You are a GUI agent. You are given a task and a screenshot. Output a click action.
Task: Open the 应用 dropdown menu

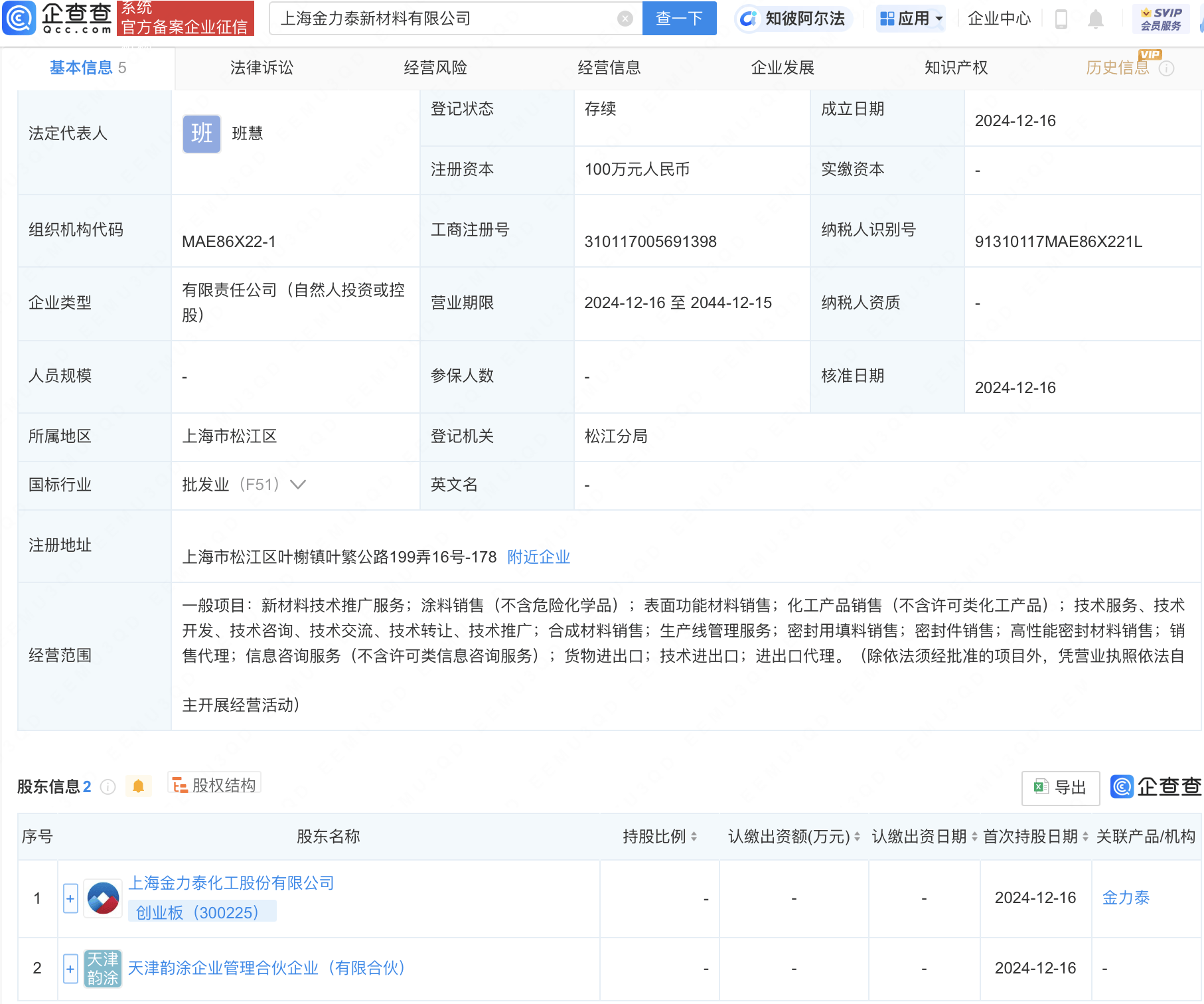pos(911,19)
